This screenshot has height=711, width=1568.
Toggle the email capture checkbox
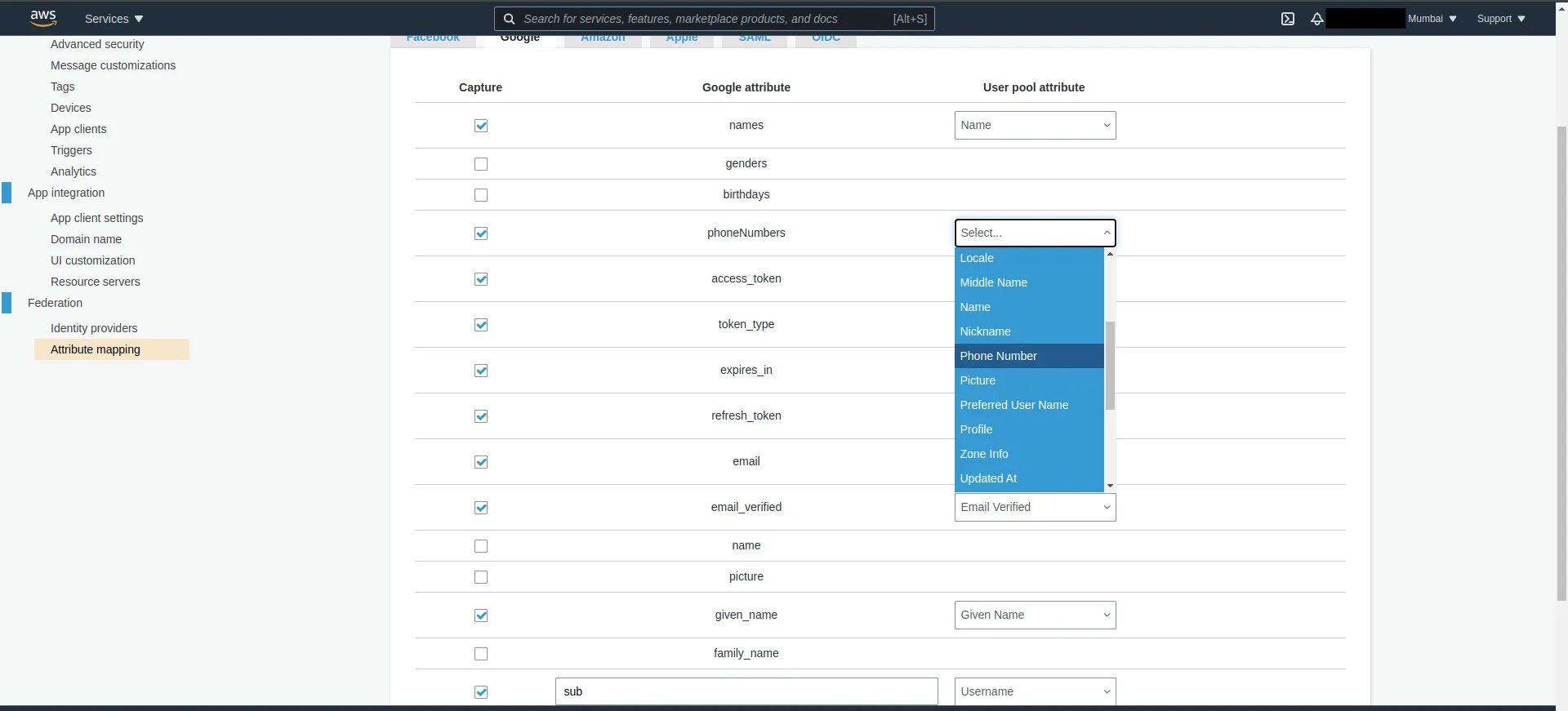point(481,462)
